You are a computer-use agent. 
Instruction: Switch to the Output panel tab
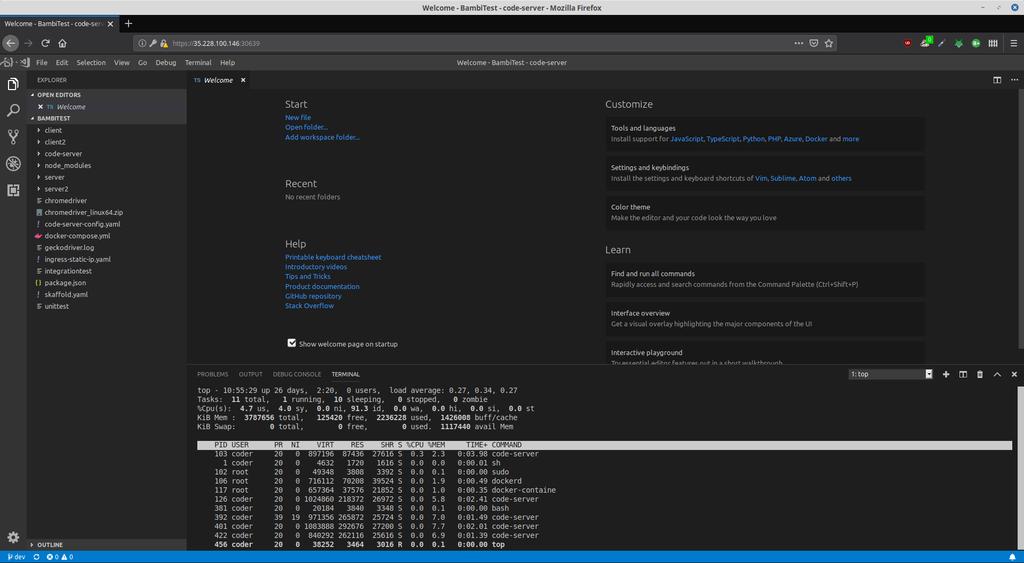pyautogui.click(x=251, y=374)
